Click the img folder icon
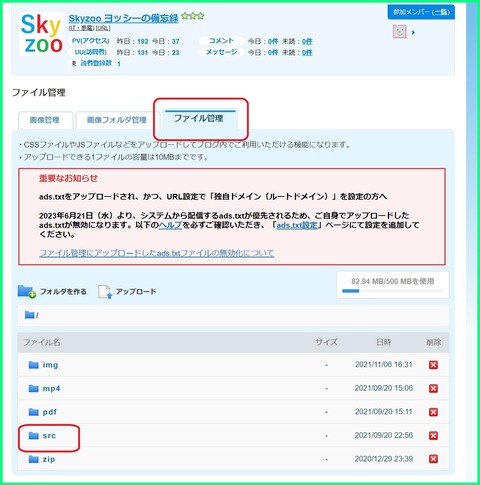The width and height of the screenshot is (480, 485). coord(34,365)
